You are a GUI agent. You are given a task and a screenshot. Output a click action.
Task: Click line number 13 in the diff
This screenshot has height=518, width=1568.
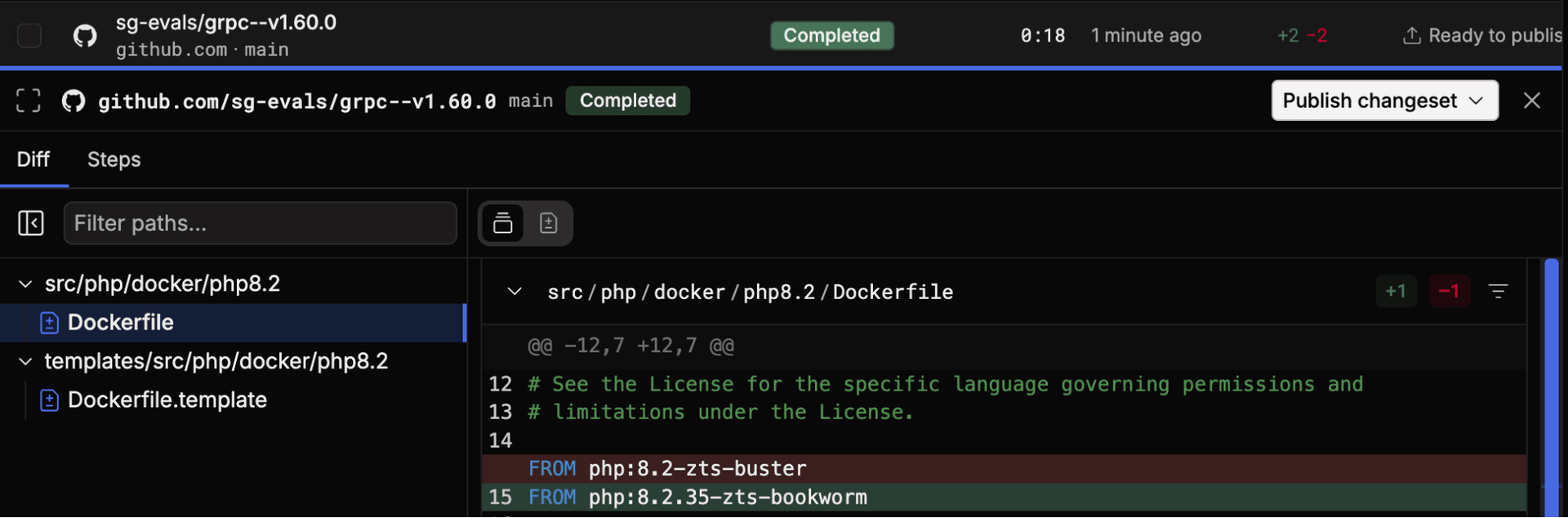pyautogui.click(x=501, y=413)
